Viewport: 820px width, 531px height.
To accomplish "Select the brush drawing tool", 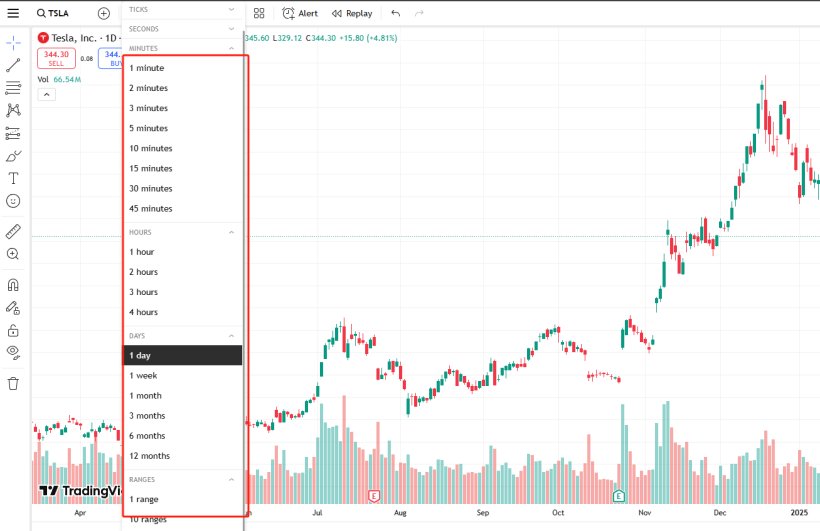I will [14, 156].
